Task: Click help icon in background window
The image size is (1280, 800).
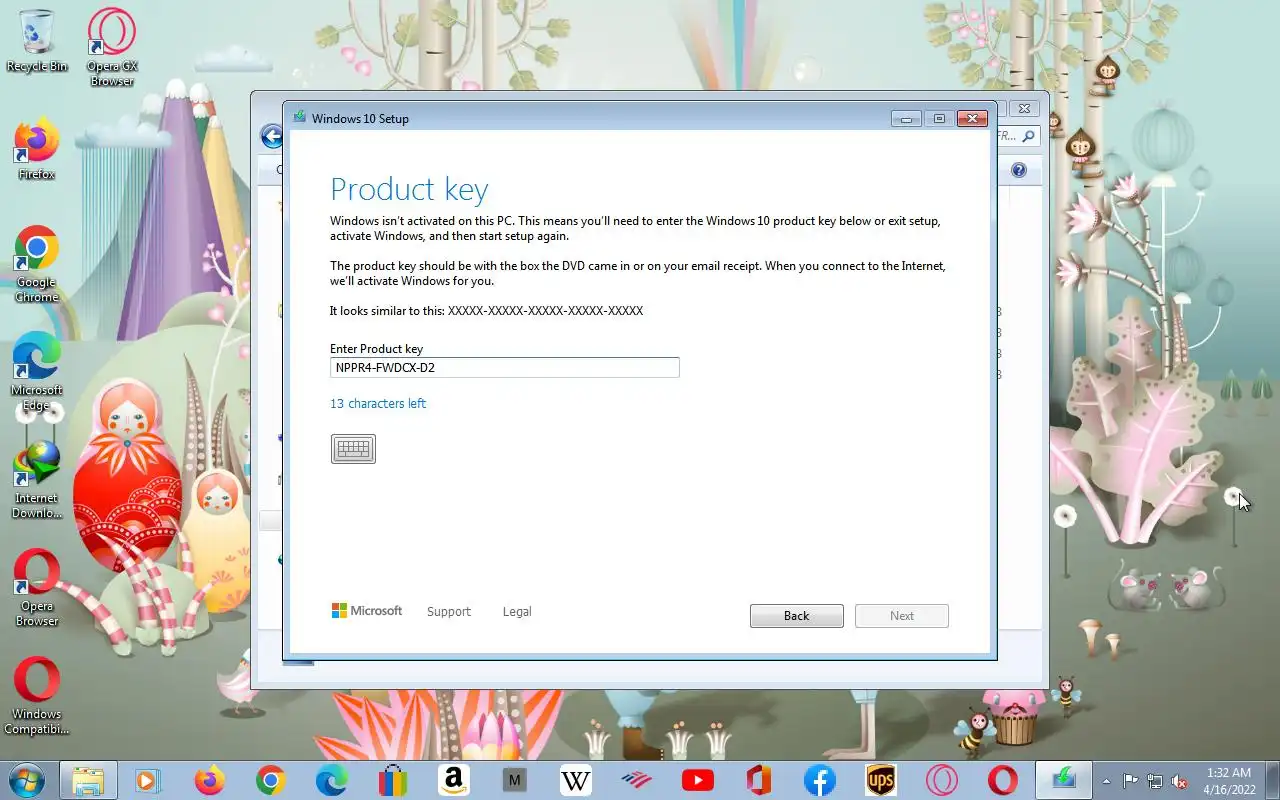Action: point(1019,170)
